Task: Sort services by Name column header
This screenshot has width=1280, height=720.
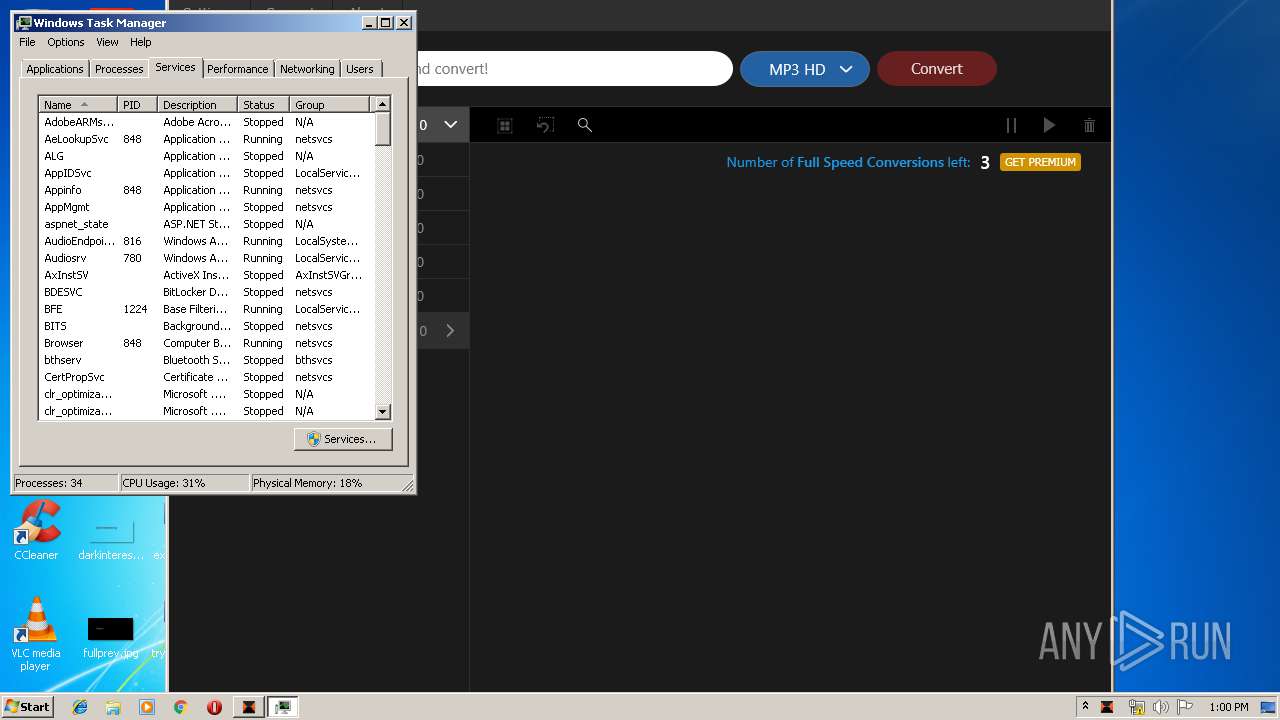Action: tap(78, 104)
